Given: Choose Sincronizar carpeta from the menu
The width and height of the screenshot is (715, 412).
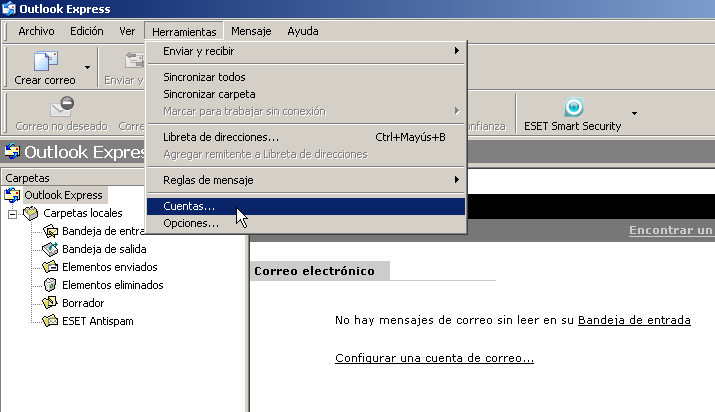Looking at the screenshot, I should coord(306,94).
